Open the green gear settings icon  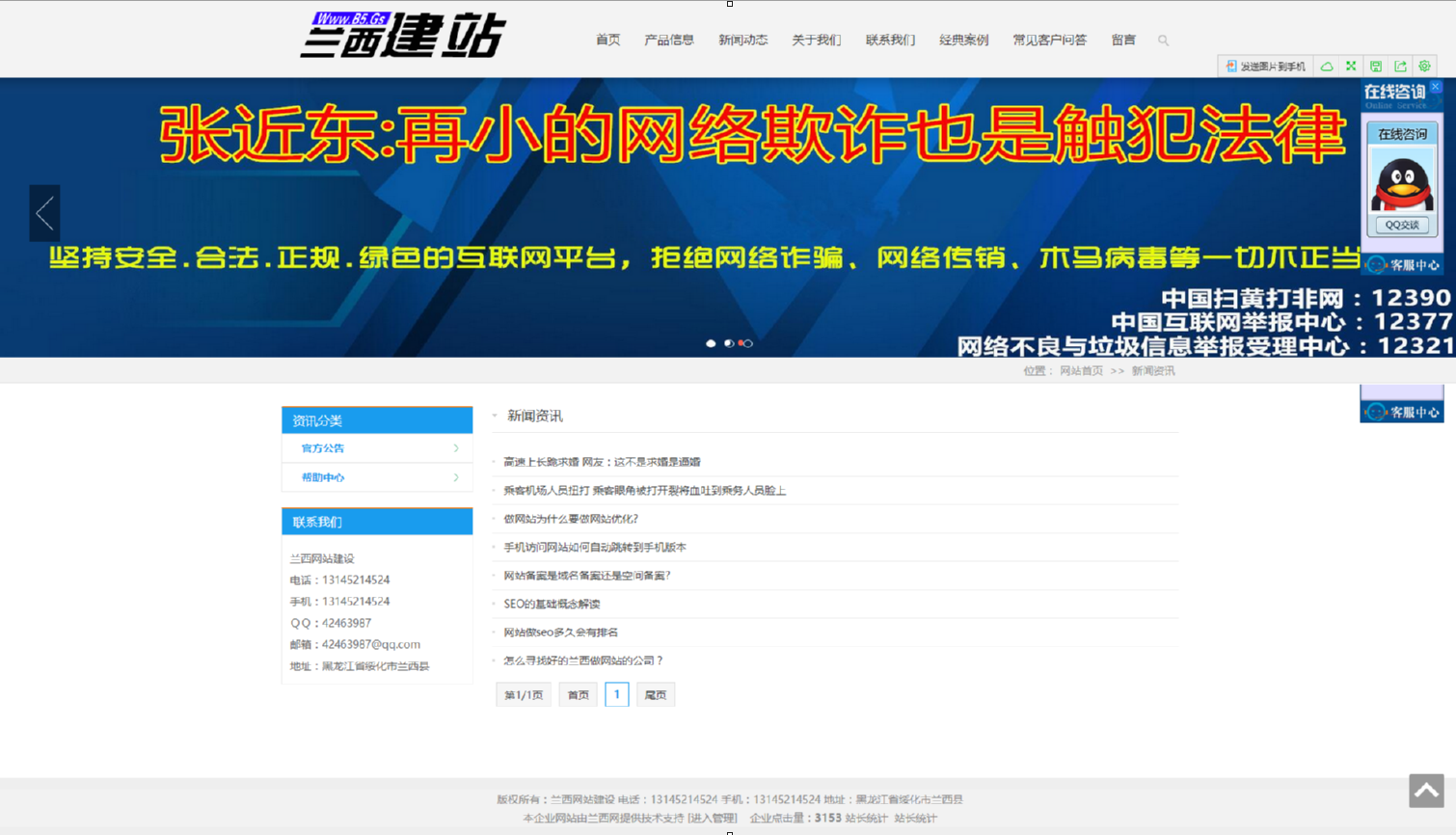[1424, 67]
